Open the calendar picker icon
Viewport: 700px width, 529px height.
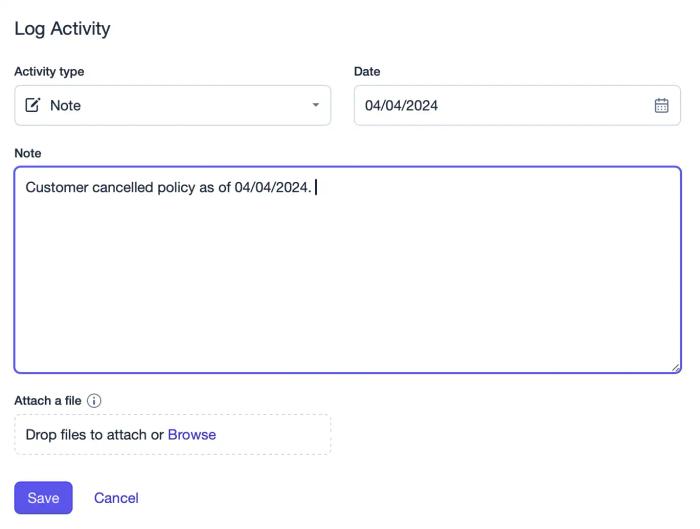click(661, 106)
